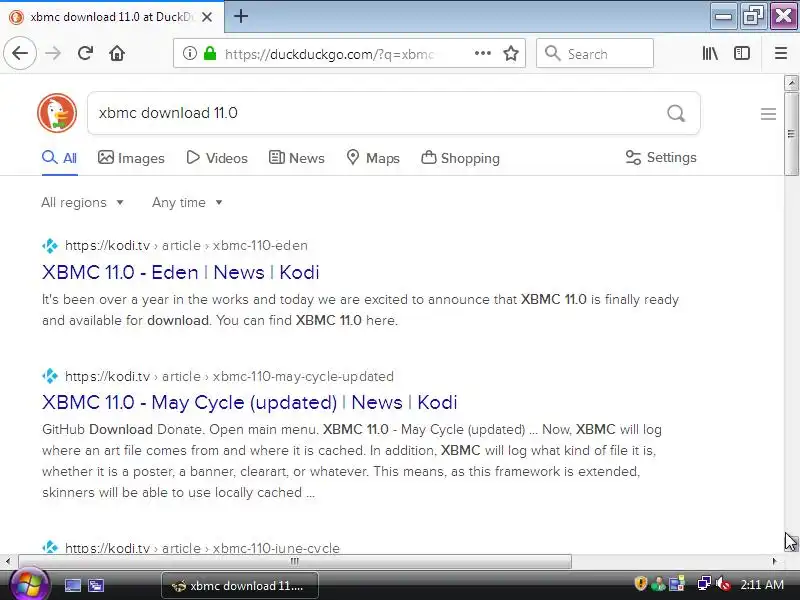800x600 pixels.
Task: Click the green secure connection padlock
Action: click(x=210, y=53)
